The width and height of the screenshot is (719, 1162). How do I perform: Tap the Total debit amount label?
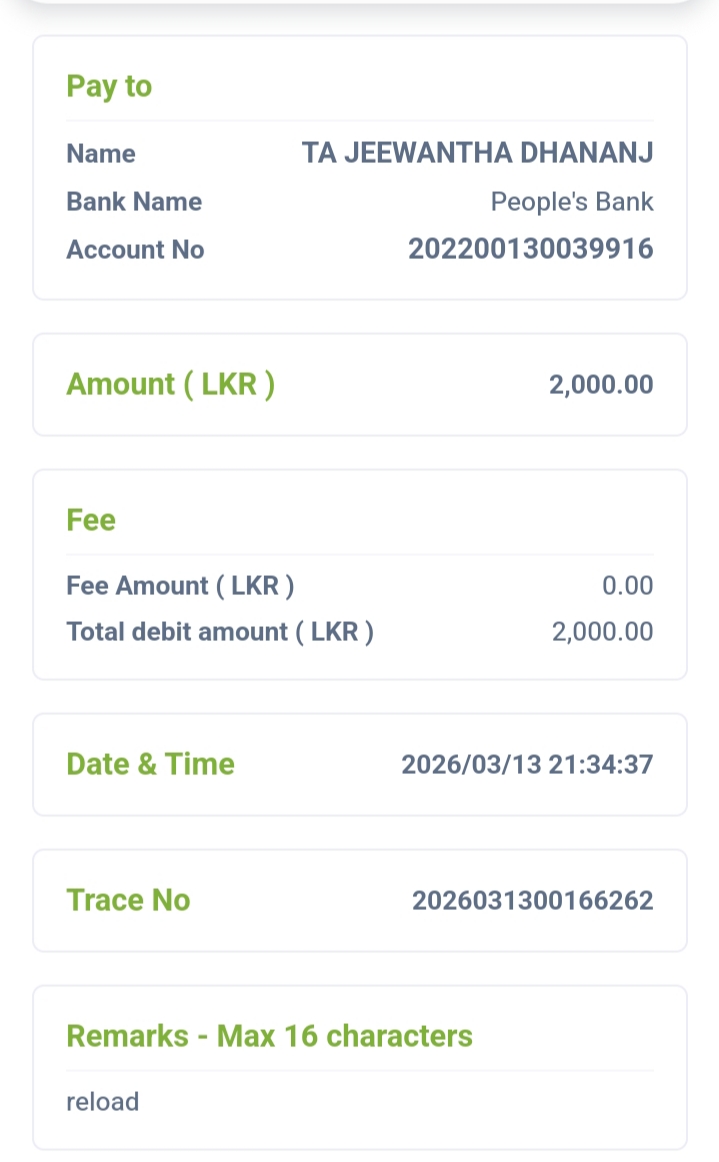click(220, 632)
